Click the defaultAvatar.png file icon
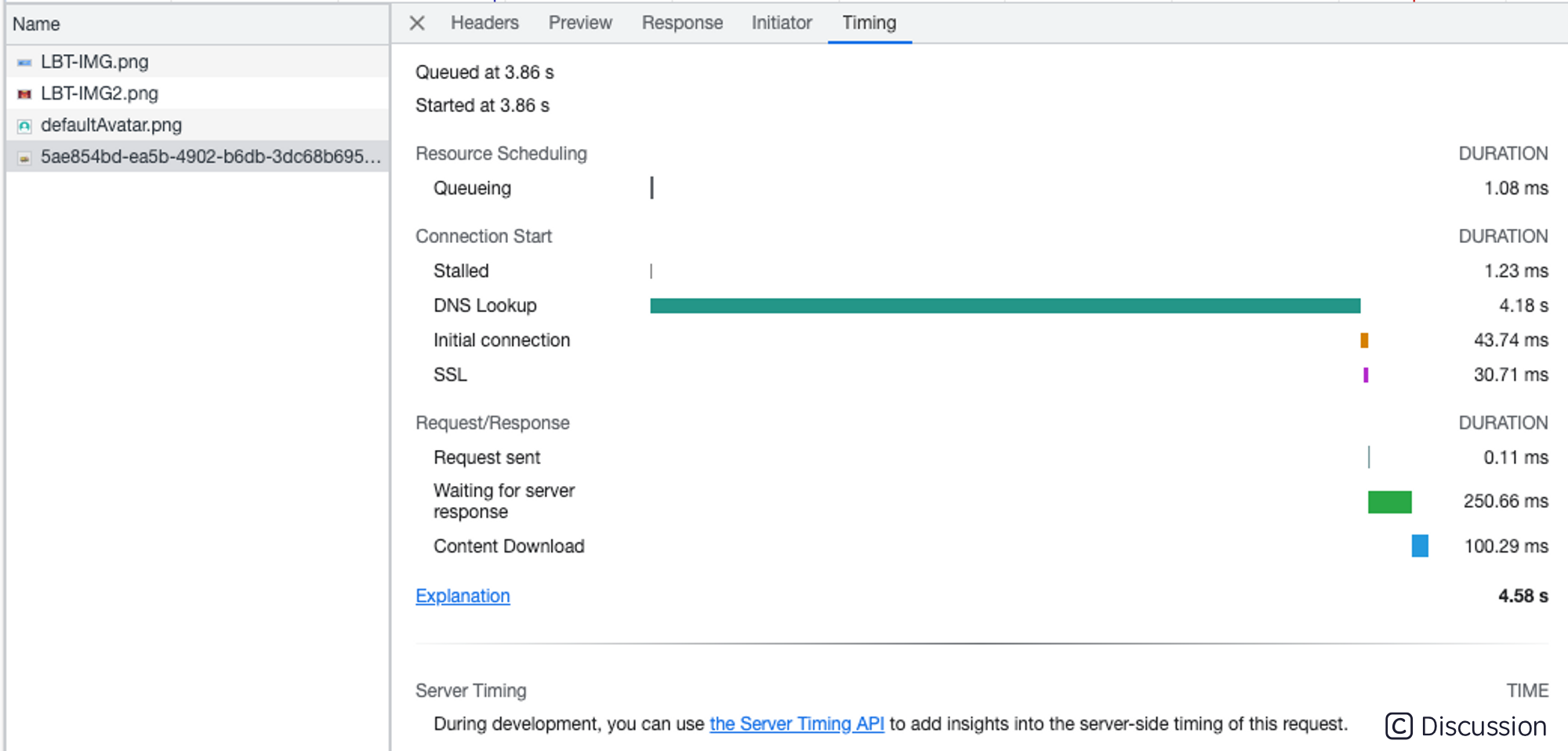1568x751 pixels. [24, 125]
